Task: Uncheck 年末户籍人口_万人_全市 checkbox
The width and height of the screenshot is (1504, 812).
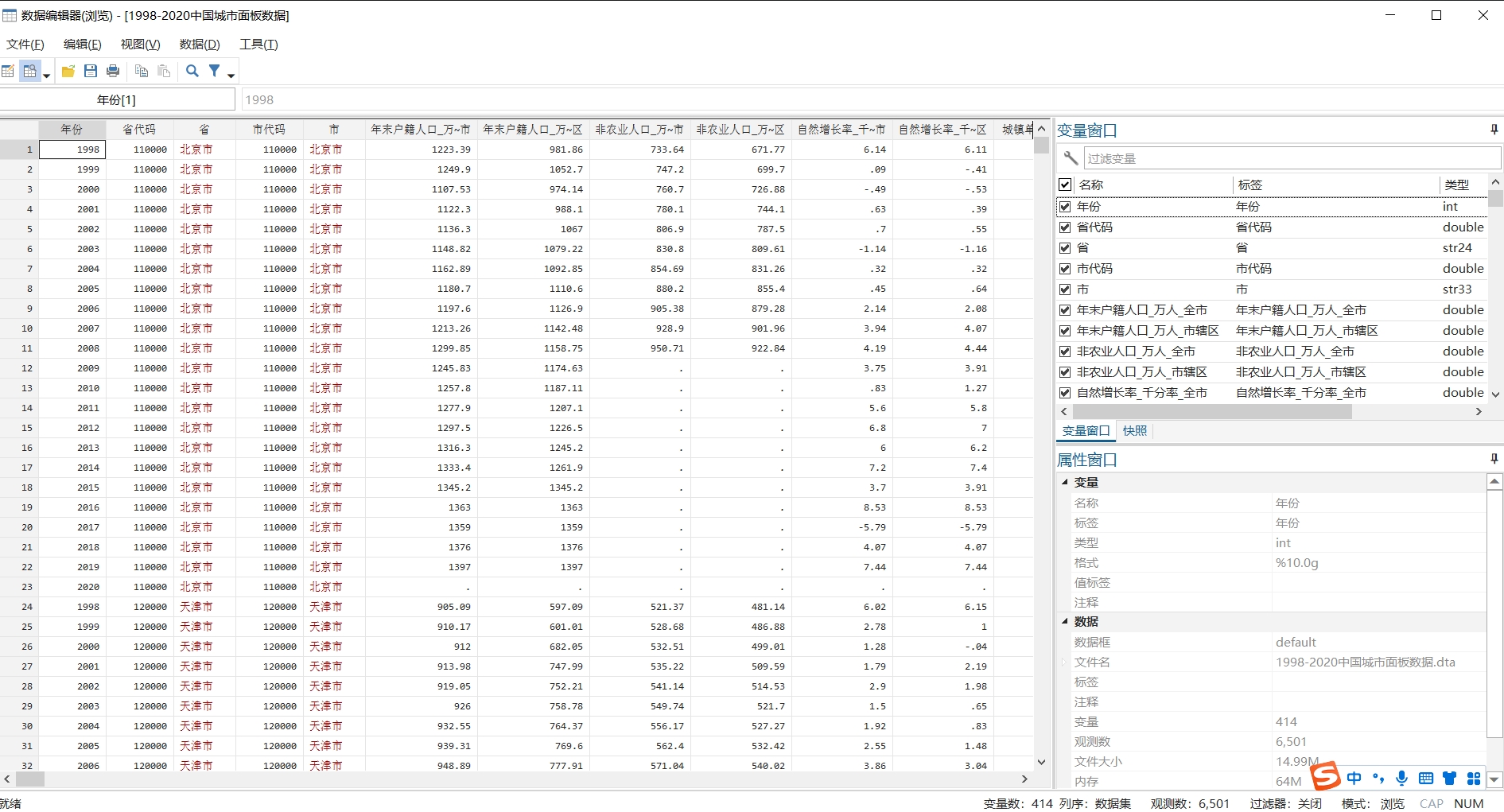Action: click(1065, 310)
